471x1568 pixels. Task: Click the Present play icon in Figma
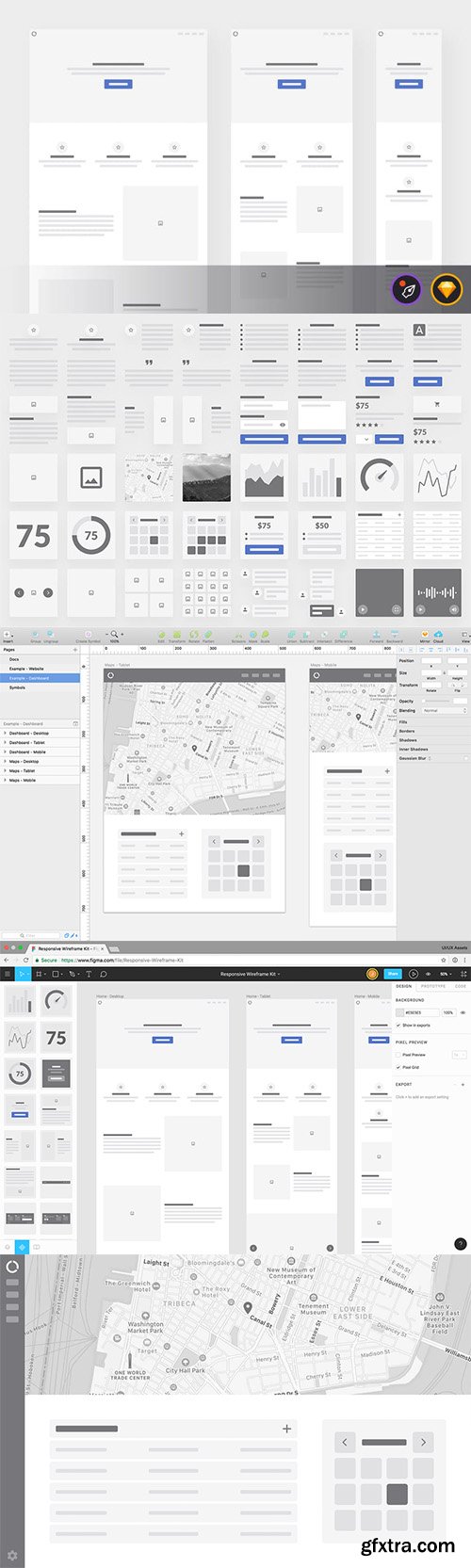click(x=413, y=974)
